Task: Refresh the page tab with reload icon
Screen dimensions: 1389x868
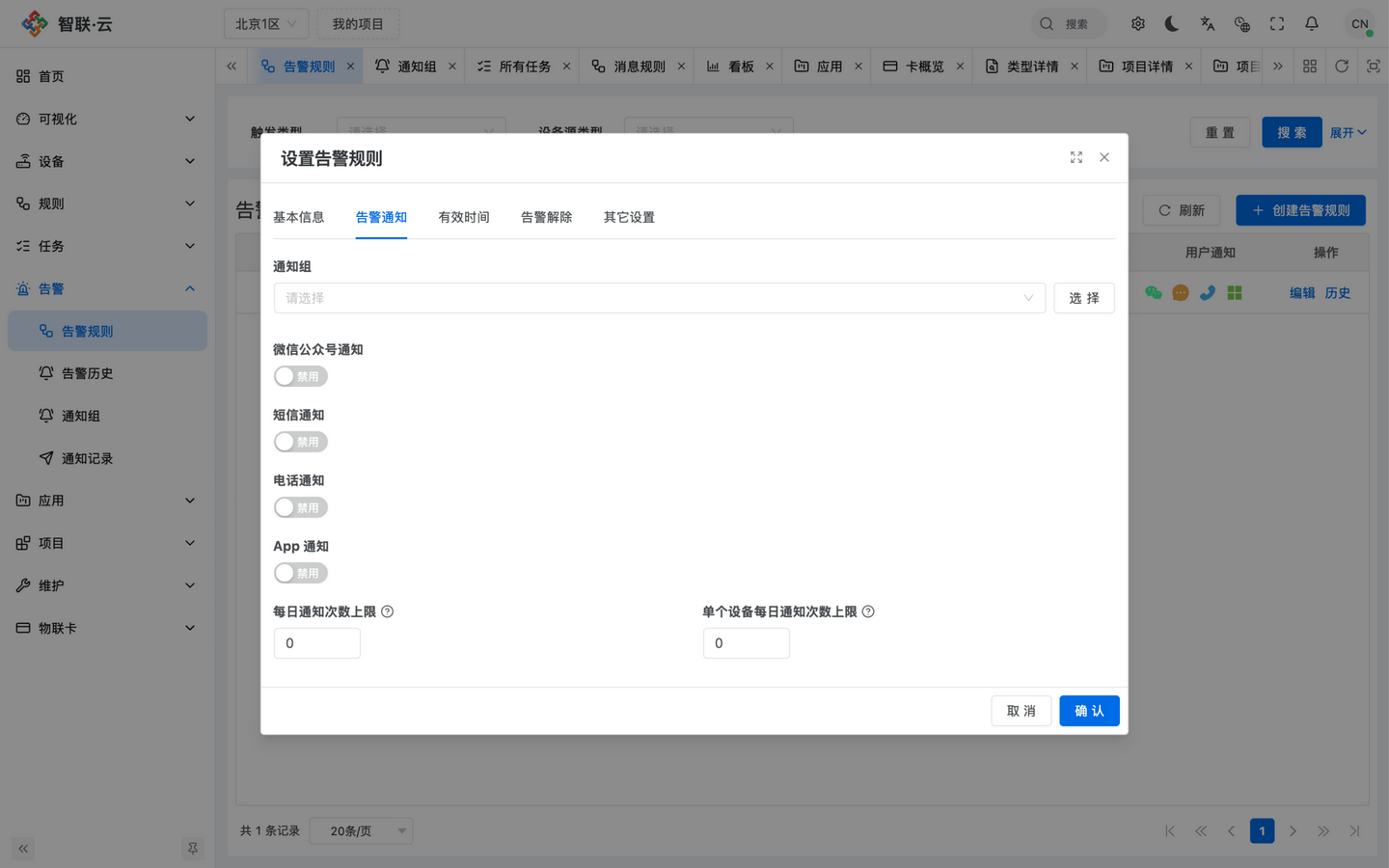Action: pos(1342,67)
